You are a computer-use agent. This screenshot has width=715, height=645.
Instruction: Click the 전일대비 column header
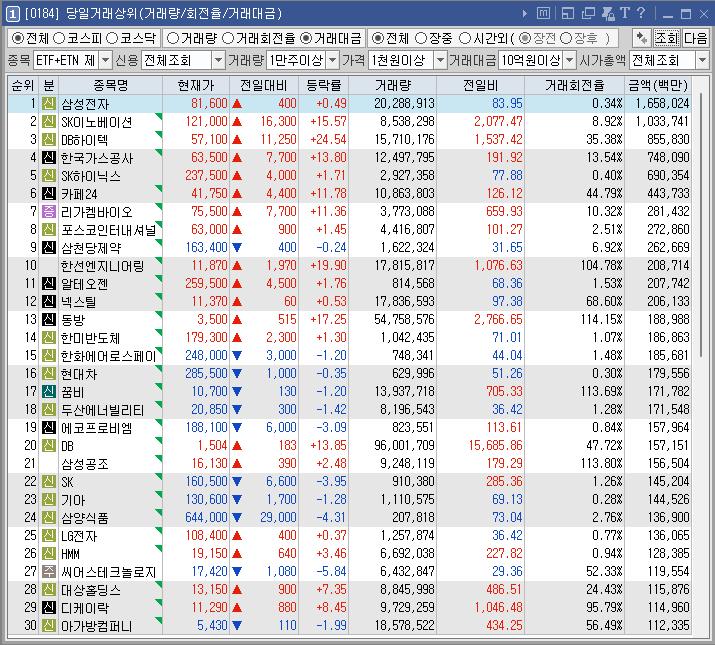pos(264,85)
